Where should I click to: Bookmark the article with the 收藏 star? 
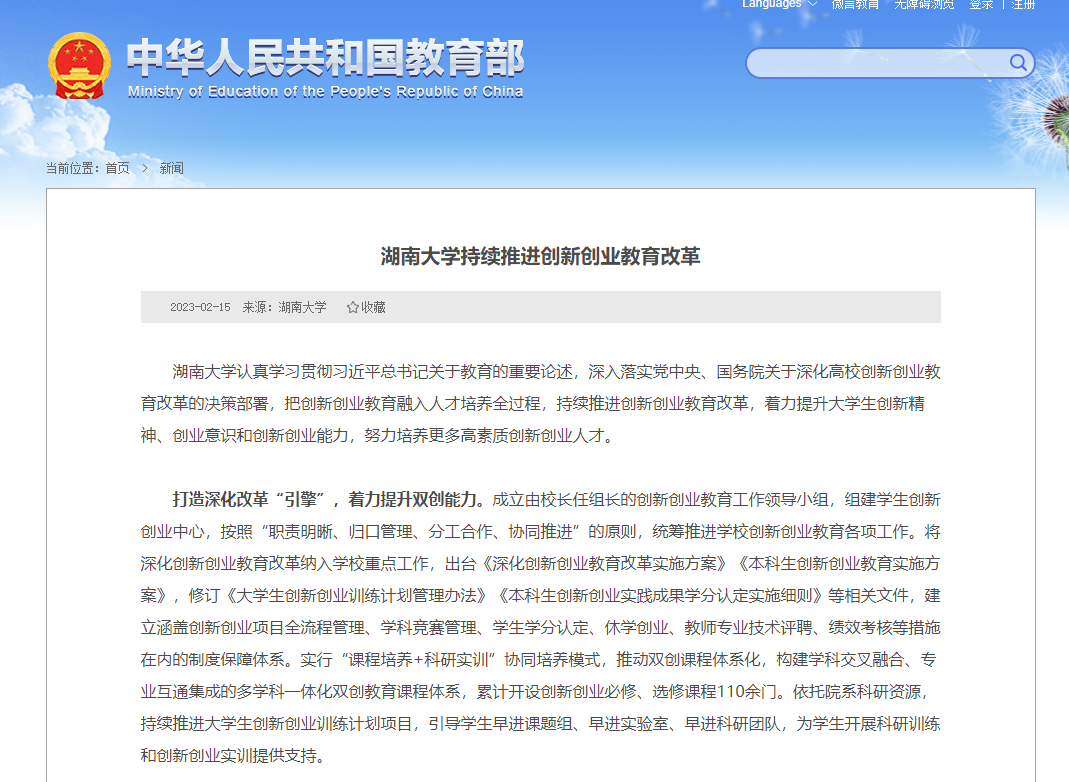pos(366,307)
